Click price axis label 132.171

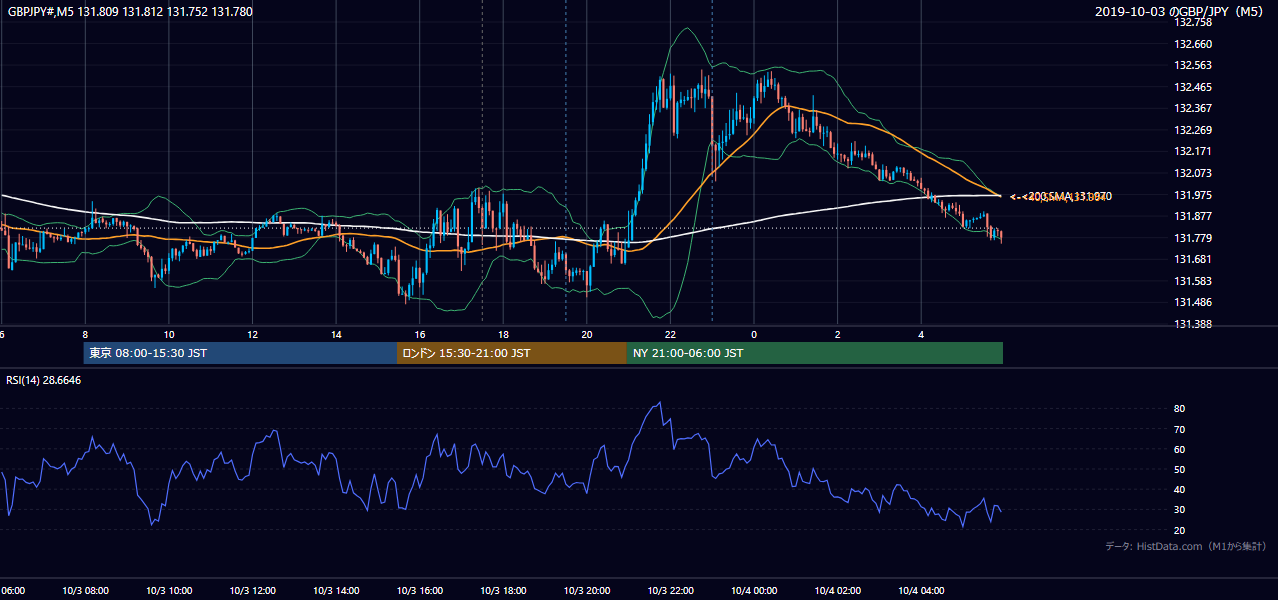[1192, 152]
